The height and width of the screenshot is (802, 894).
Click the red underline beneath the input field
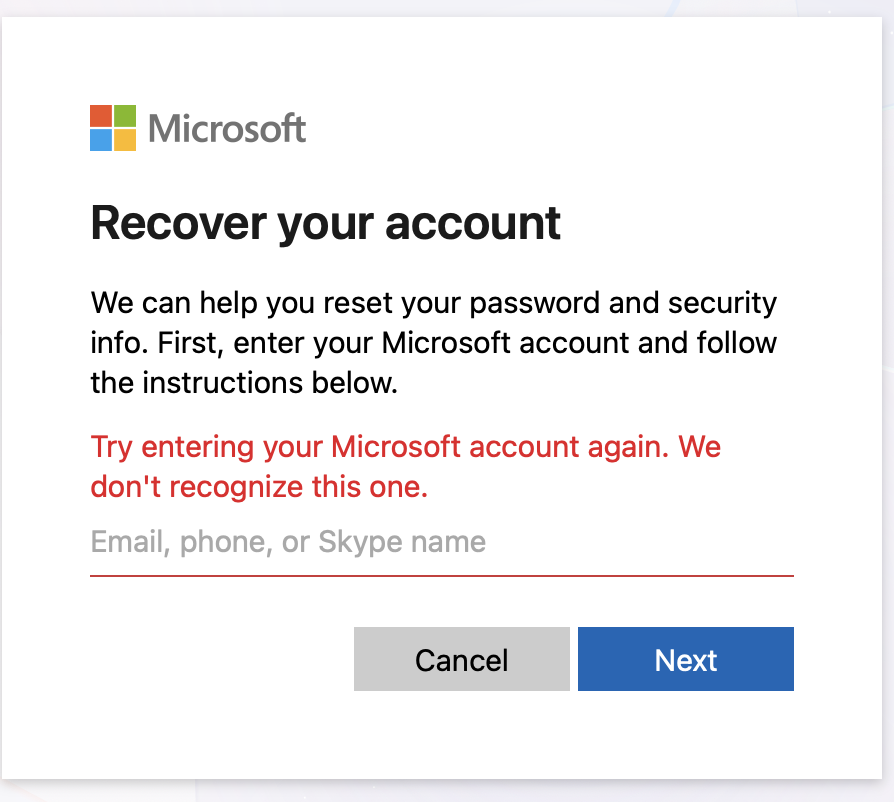click(x=440, y=575)
